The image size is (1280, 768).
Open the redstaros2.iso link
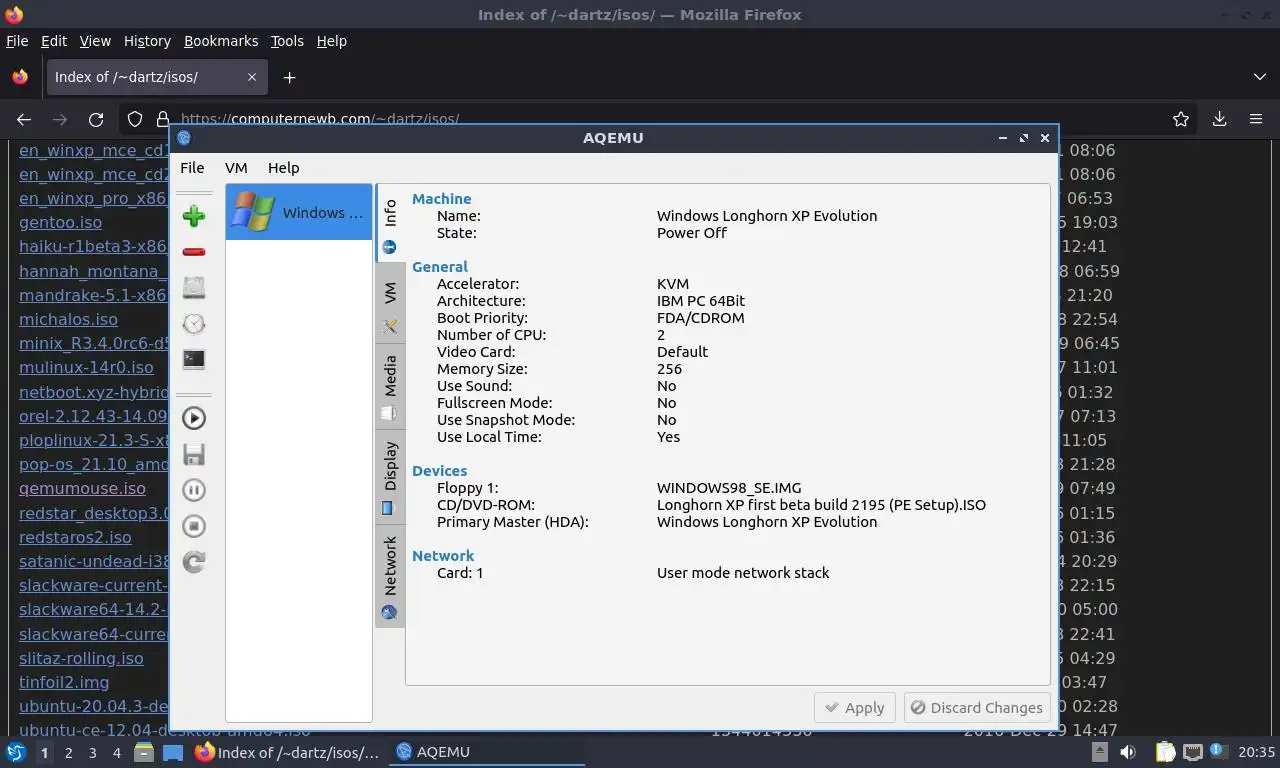click(x=75, y=537)
